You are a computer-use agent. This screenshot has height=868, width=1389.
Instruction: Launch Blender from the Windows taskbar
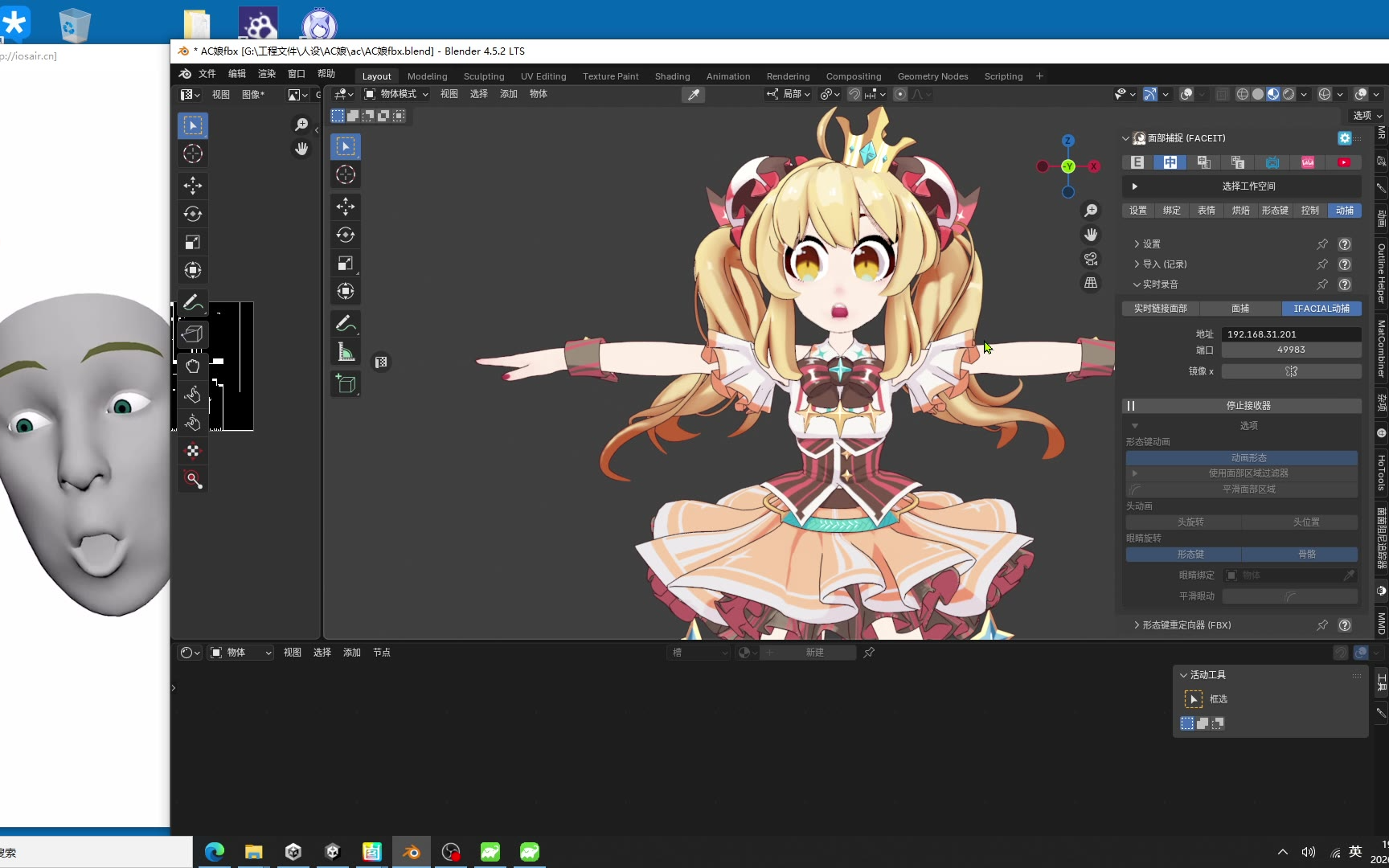coord(412,852)
